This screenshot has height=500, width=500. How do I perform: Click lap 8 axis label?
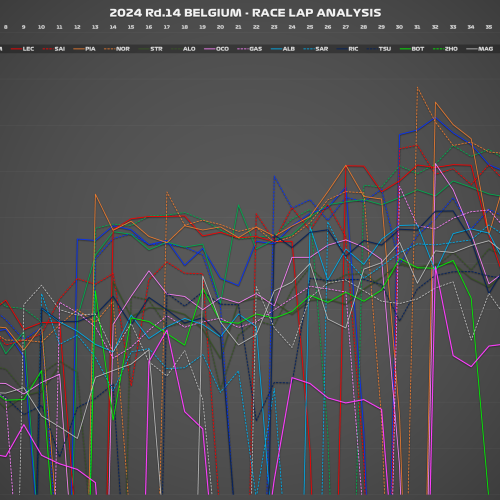tap(6, 27)
